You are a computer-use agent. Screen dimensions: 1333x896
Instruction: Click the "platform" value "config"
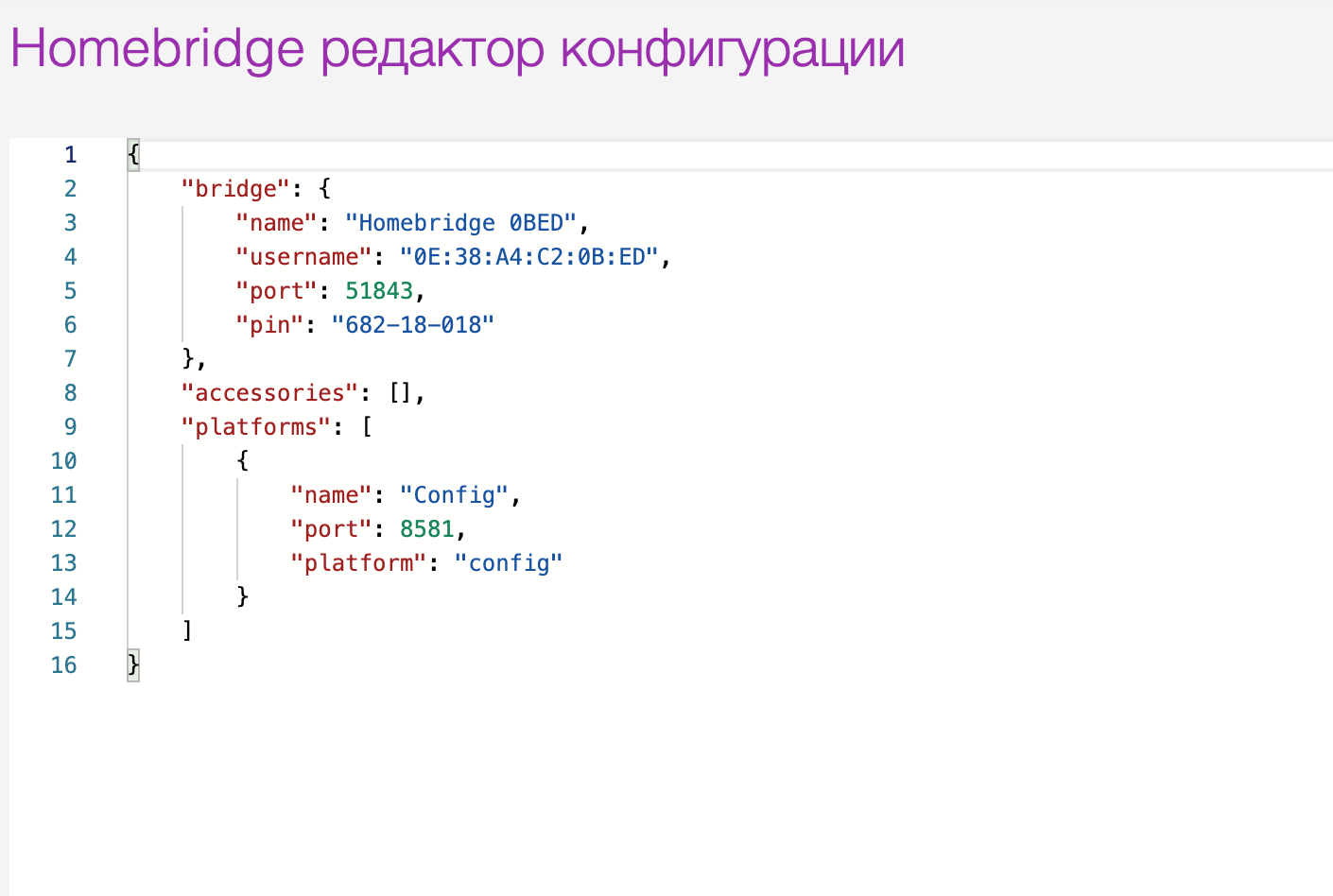[x=509, y=562]
